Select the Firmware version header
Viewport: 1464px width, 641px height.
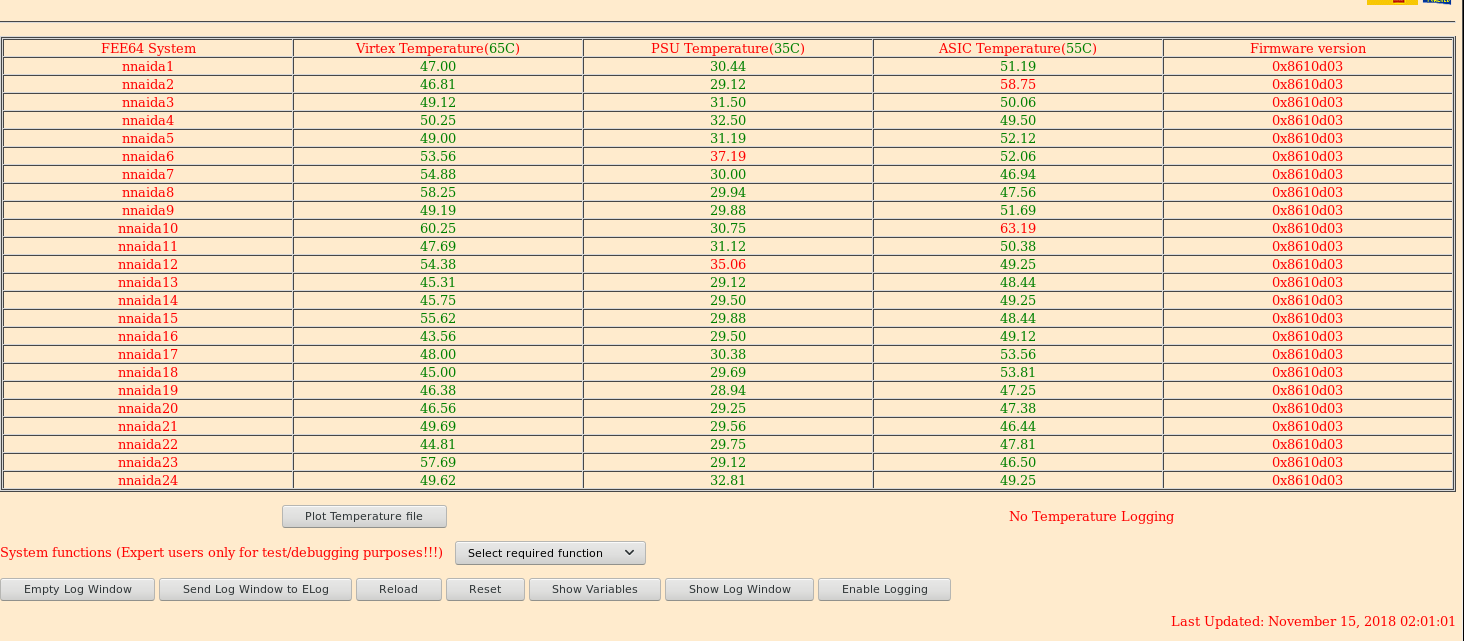[x=1308, y=48]
